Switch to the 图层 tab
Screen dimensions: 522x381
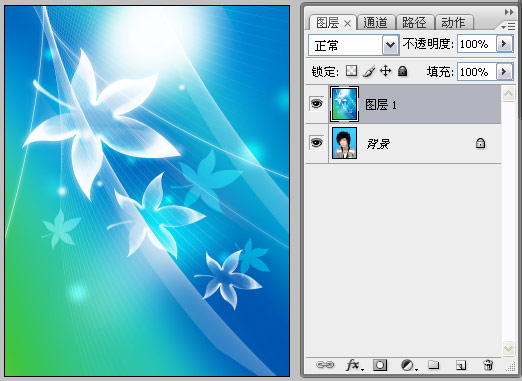[x=327, y=23]
